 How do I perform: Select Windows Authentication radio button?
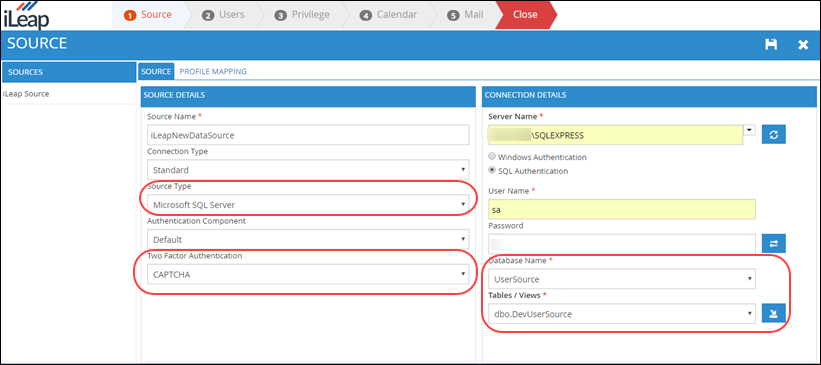492,157
